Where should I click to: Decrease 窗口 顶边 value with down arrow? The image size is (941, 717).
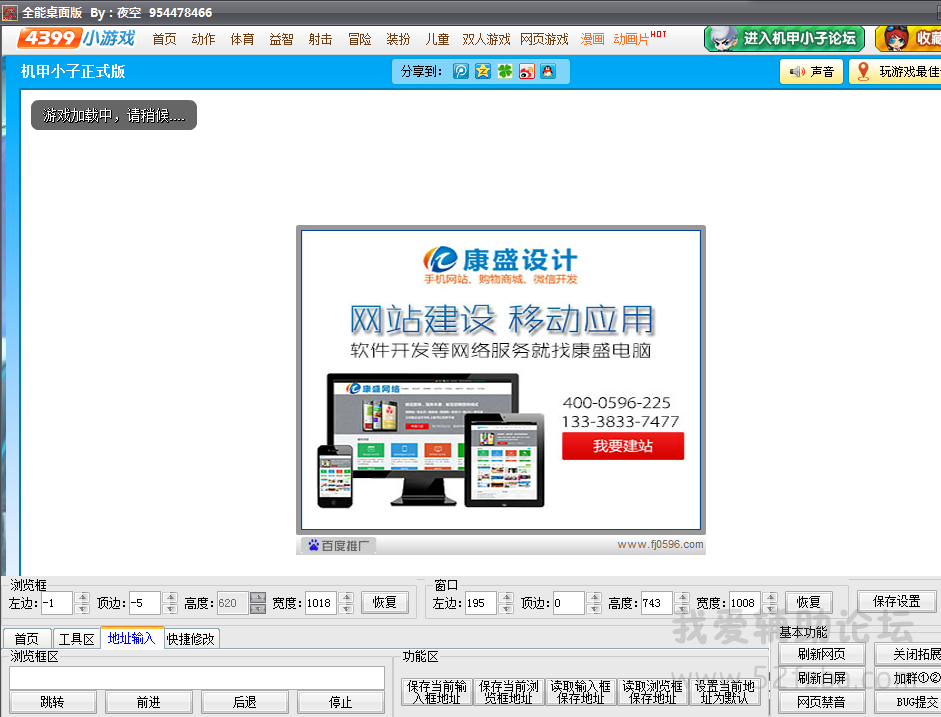pyautogui.click(x=594, y=608)
